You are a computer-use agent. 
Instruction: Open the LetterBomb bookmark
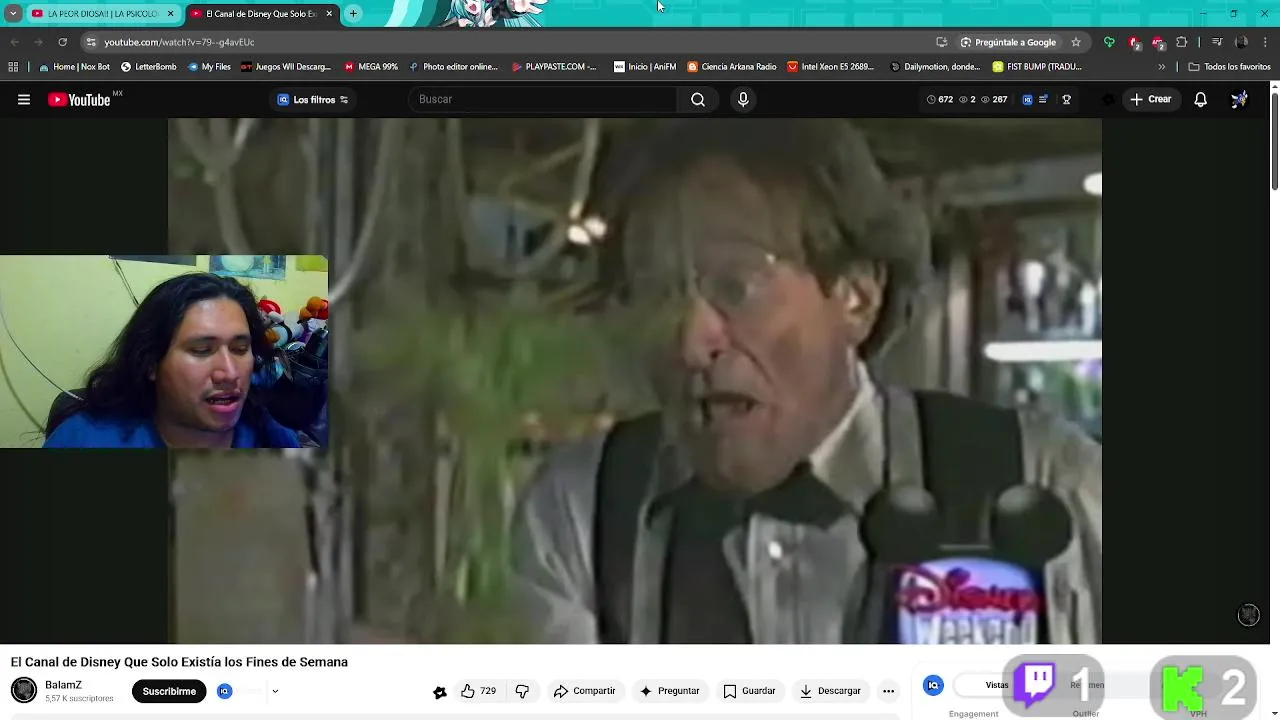pyautogui.click(x=148, y=67)
